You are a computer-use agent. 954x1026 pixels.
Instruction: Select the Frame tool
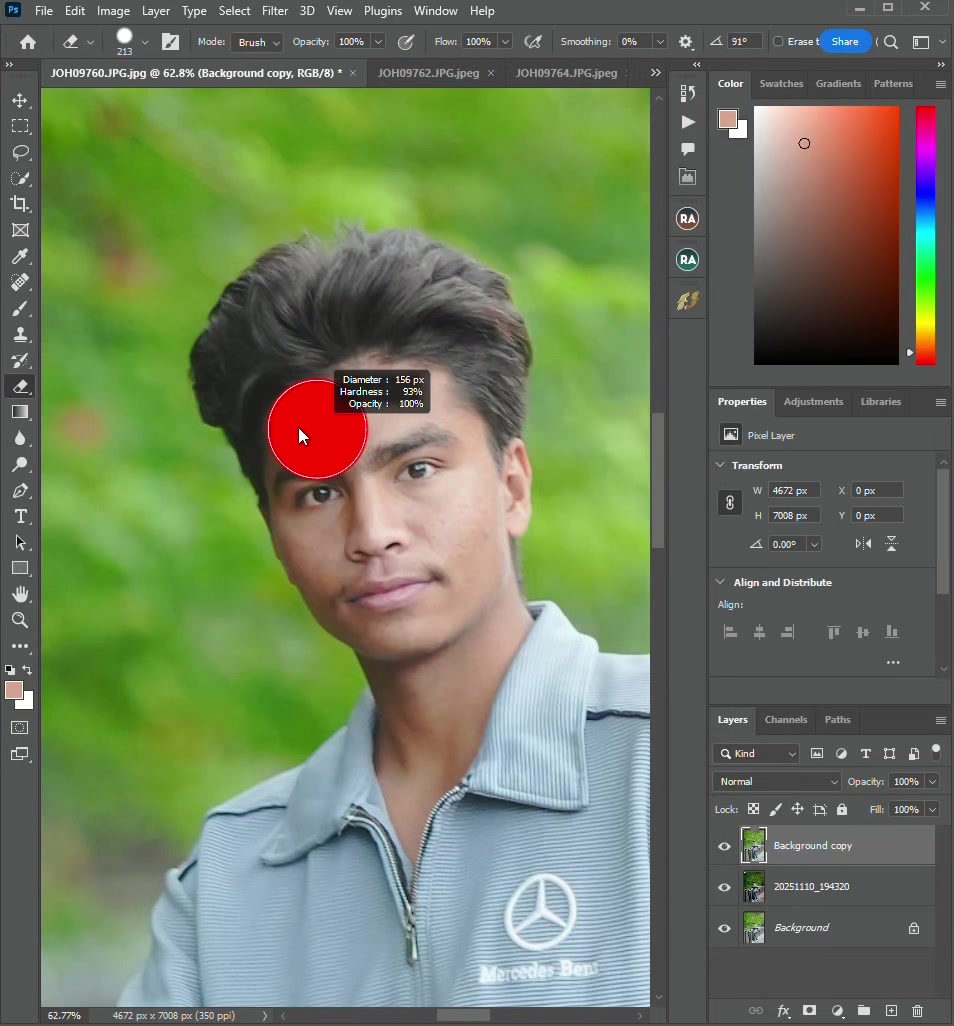[x=20, y=230]
